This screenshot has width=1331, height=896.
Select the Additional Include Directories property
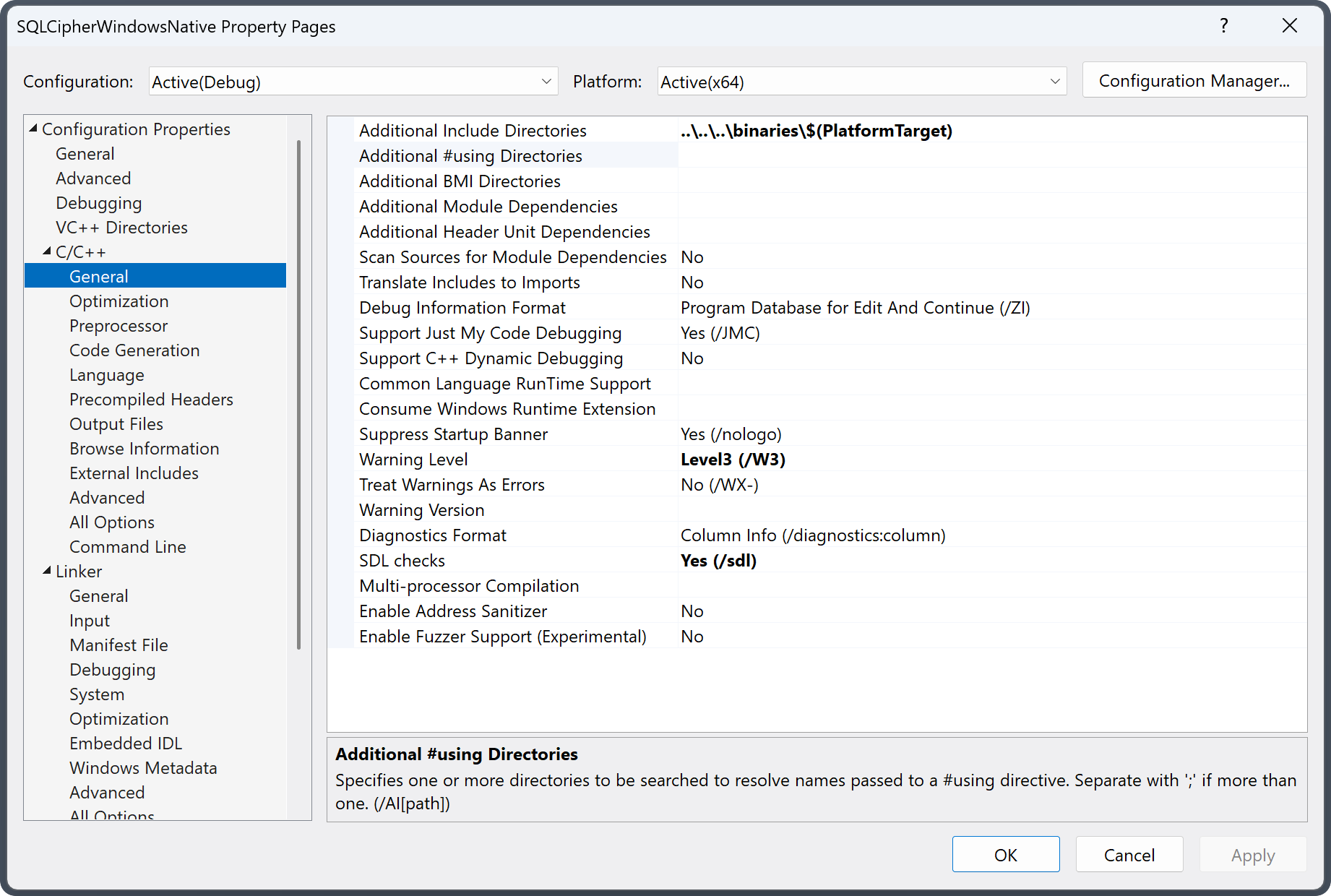(x=473, y=131)
